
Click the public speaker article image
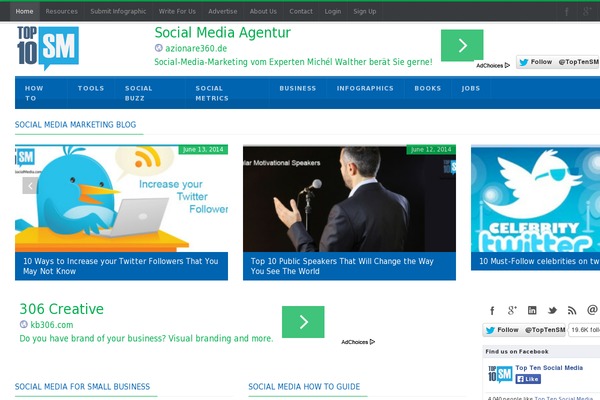(349, 198)
